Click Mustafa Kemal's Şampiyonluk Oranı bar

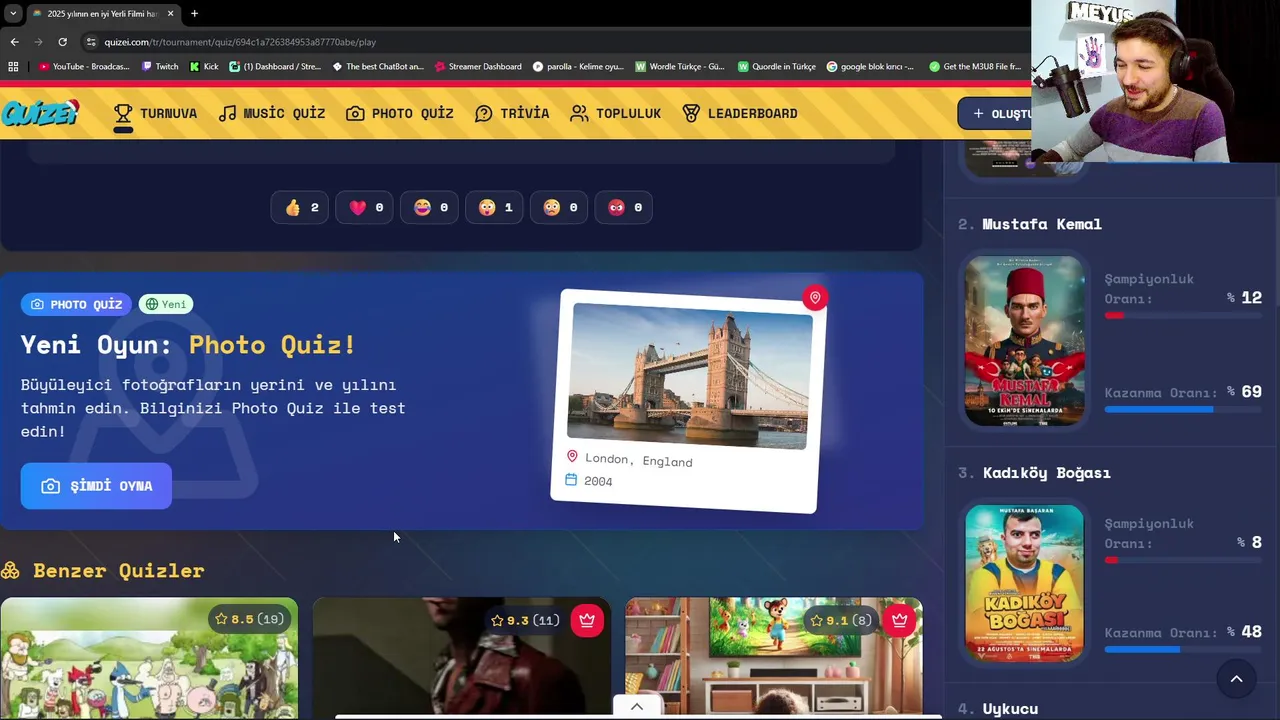click(x=1183, y=316)
